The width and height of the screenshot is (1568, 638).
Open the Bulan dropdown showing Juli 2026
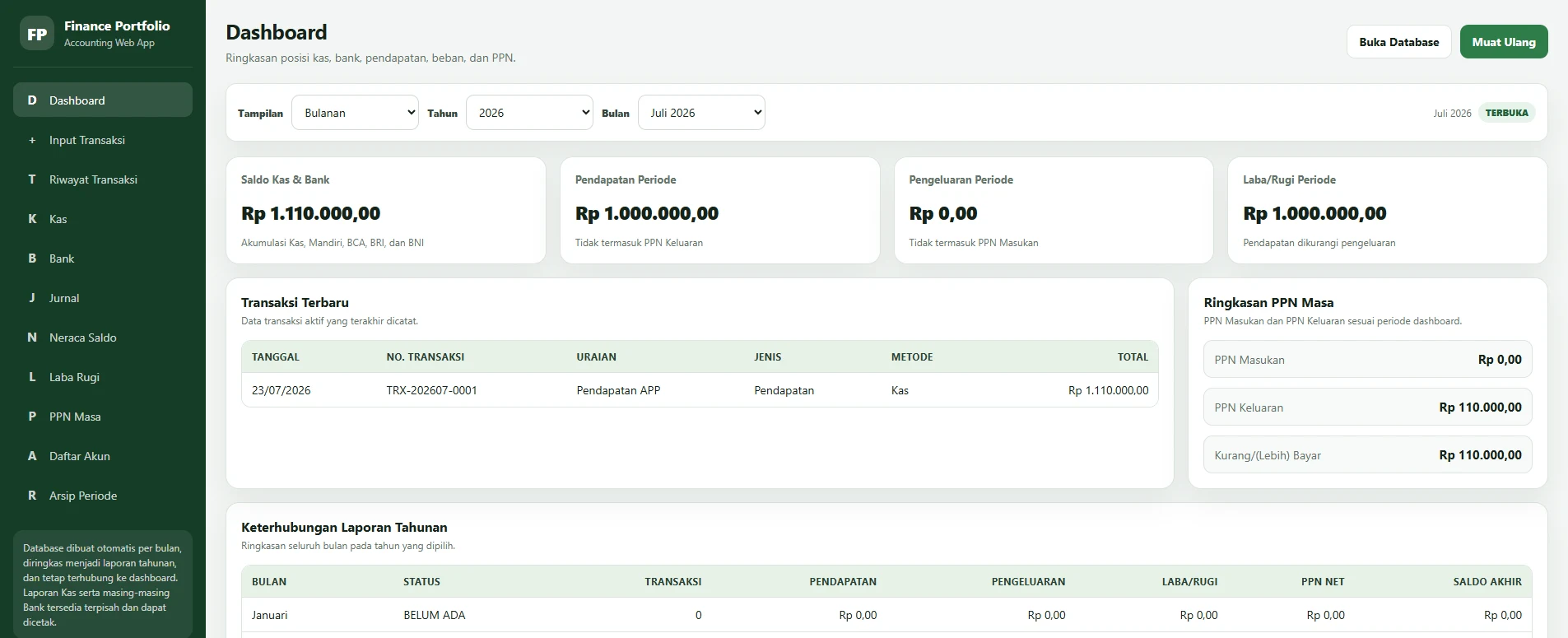(701, 113)
